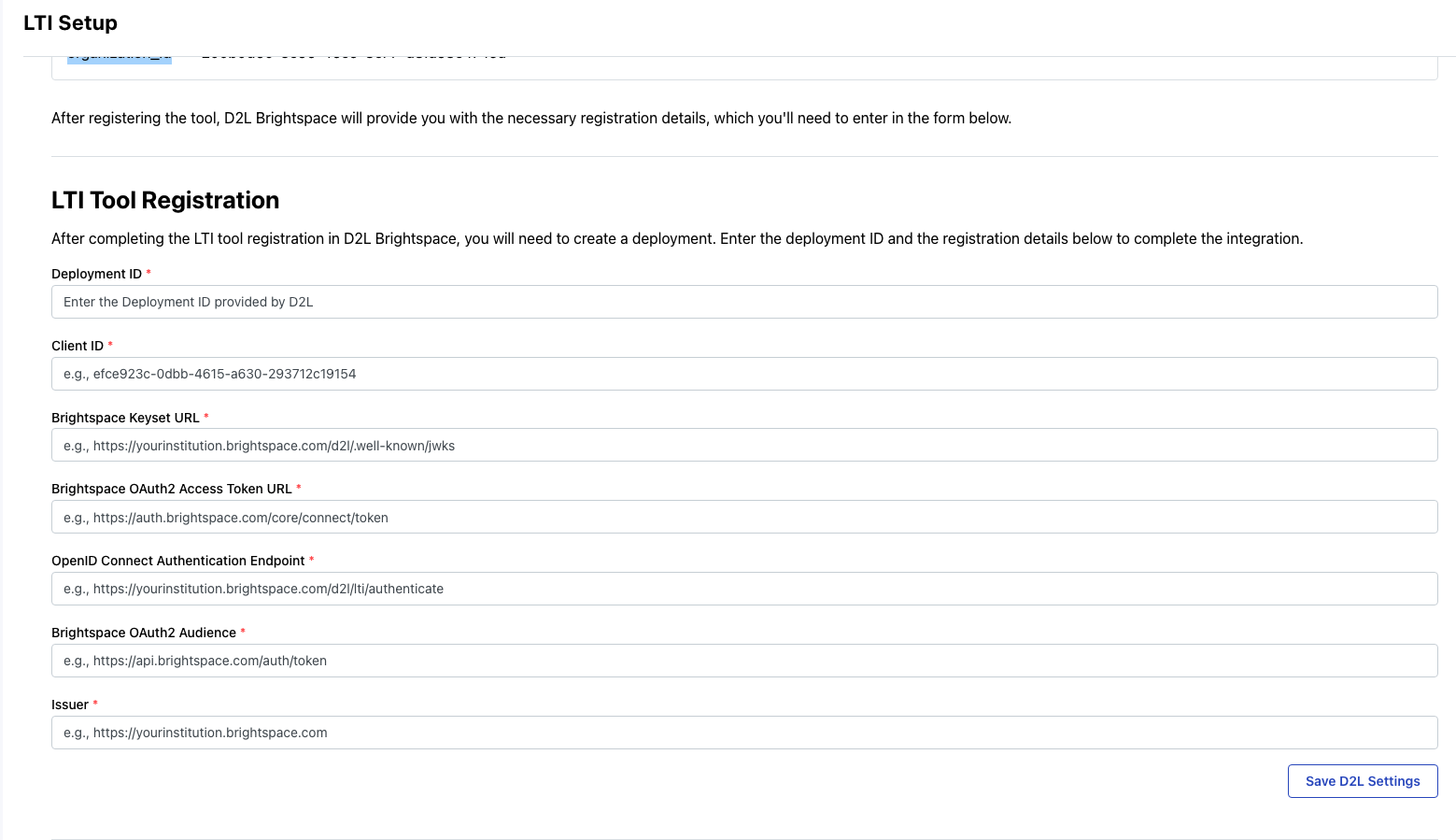Viewport: 1456px width, 840px height.
Task: Click the Deployment ID input field
Action: tap(744, 302)
